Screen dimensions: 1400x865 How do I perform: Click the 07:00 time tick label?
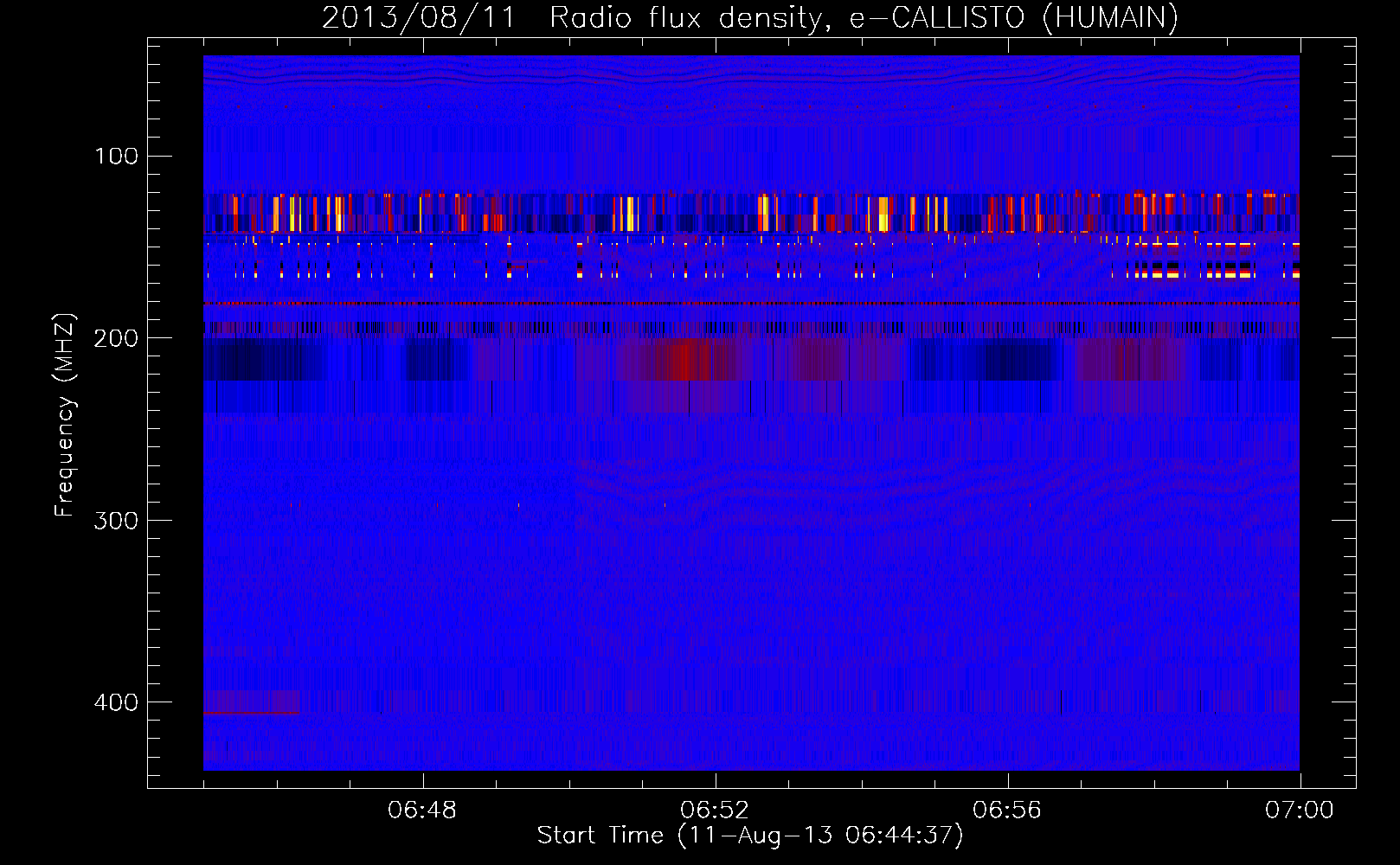1300,811
